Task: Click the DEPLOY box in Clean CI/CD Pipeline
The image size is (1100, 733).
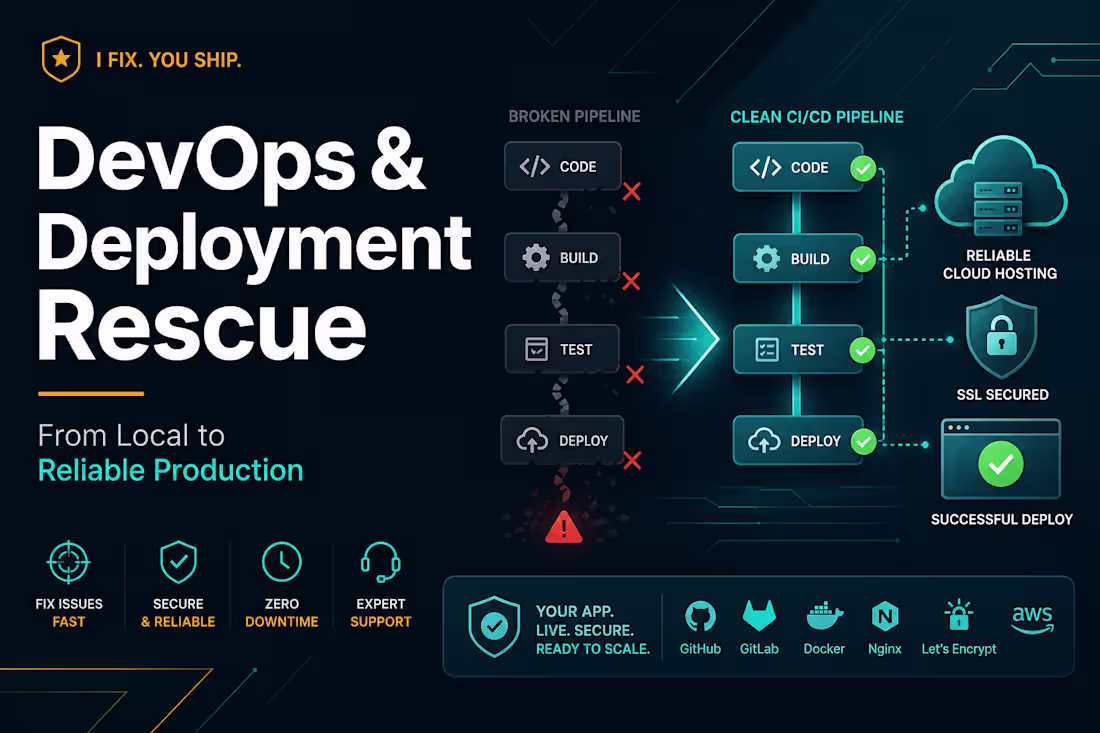Action: tap(798, 441)
